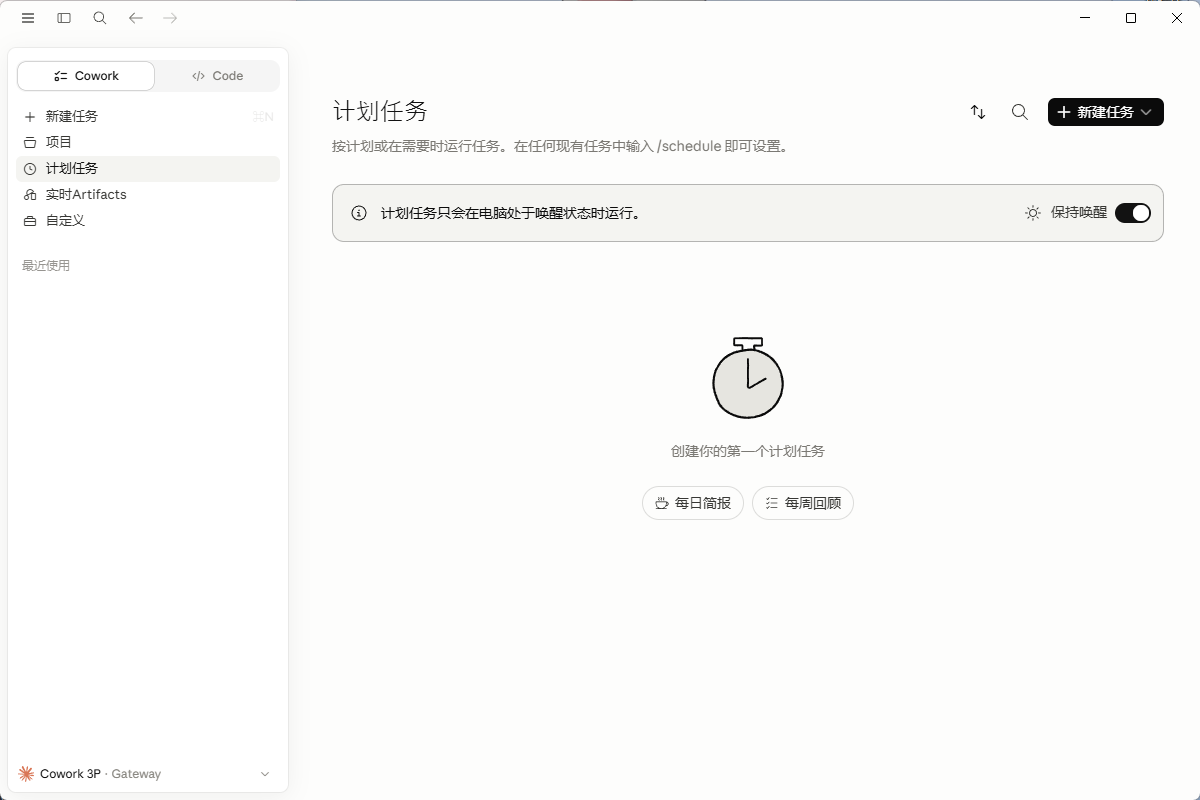Click the clock icon beside 计划任务
Viewport: 1200px width, 800px height.
click(x=30, y=169)
